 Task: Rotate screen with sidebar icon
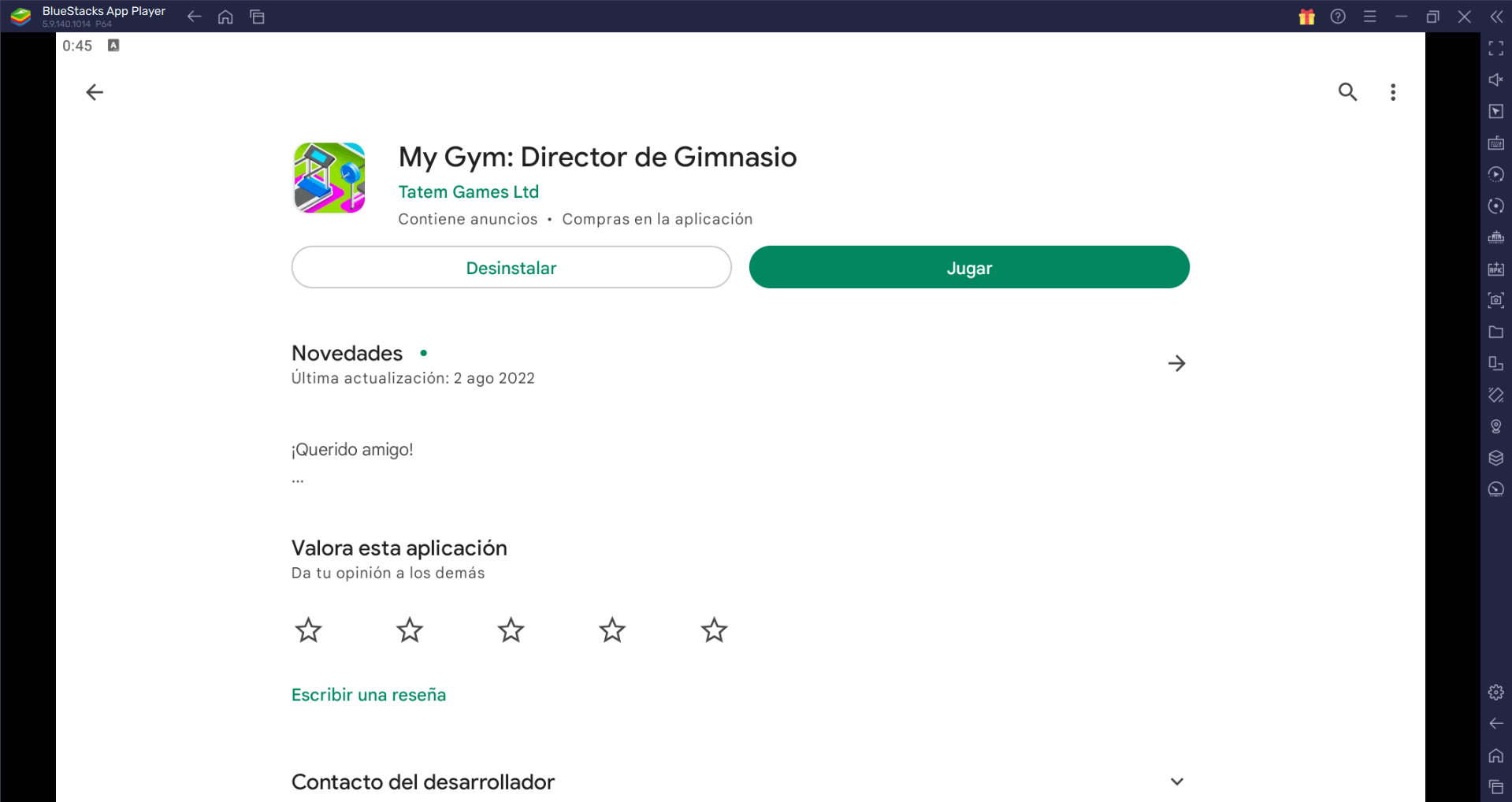(x=1496, y=395)
